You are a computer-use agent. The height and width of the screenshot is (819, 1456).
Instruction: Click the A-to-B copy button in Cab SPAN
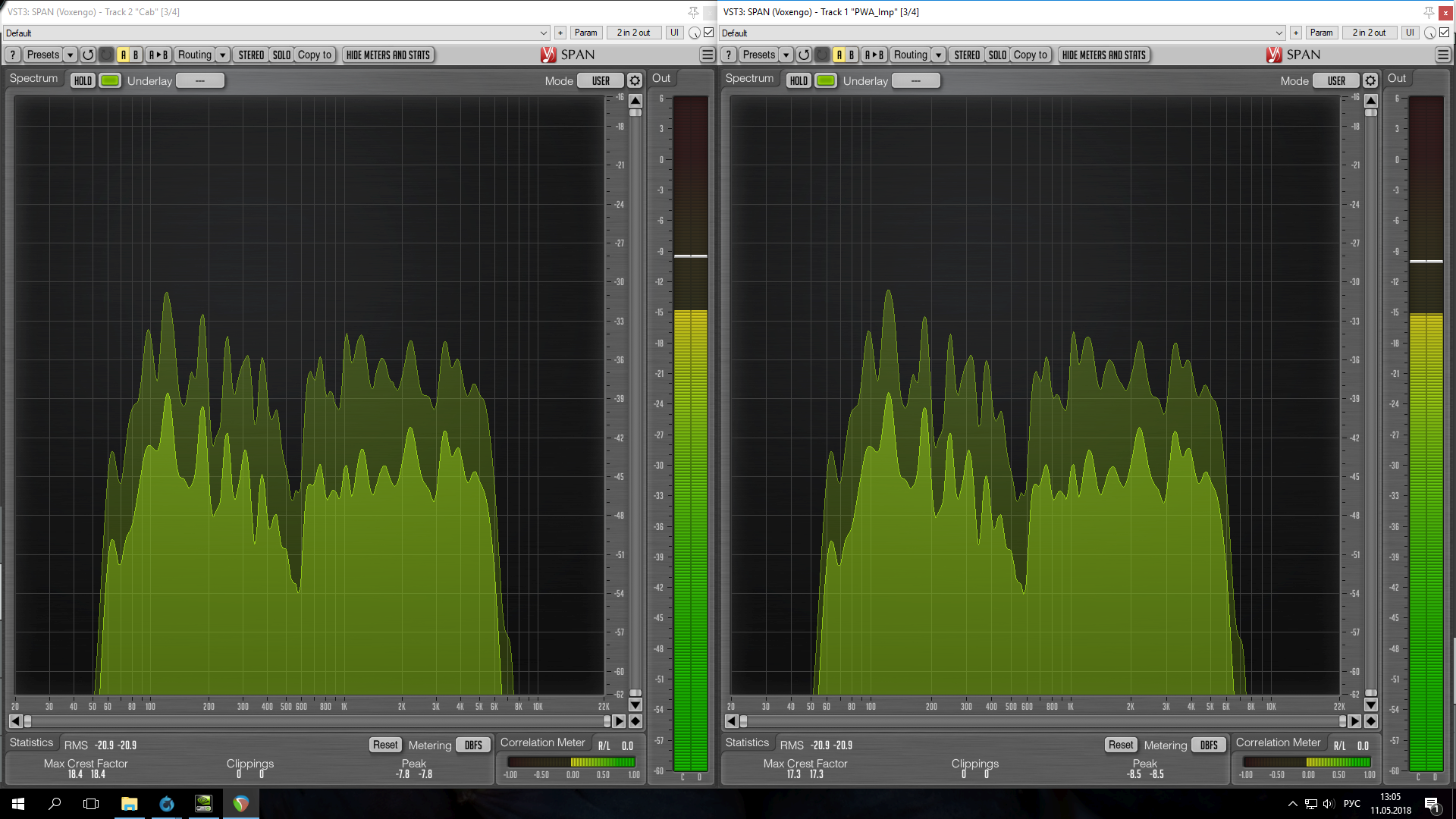point(158,55)
